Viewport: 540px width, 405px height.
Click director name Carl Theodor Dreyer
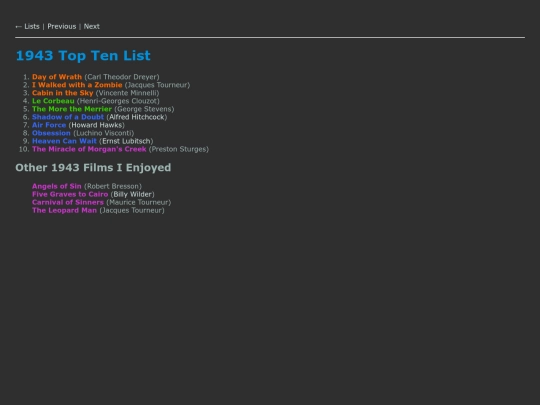point(122,77)
